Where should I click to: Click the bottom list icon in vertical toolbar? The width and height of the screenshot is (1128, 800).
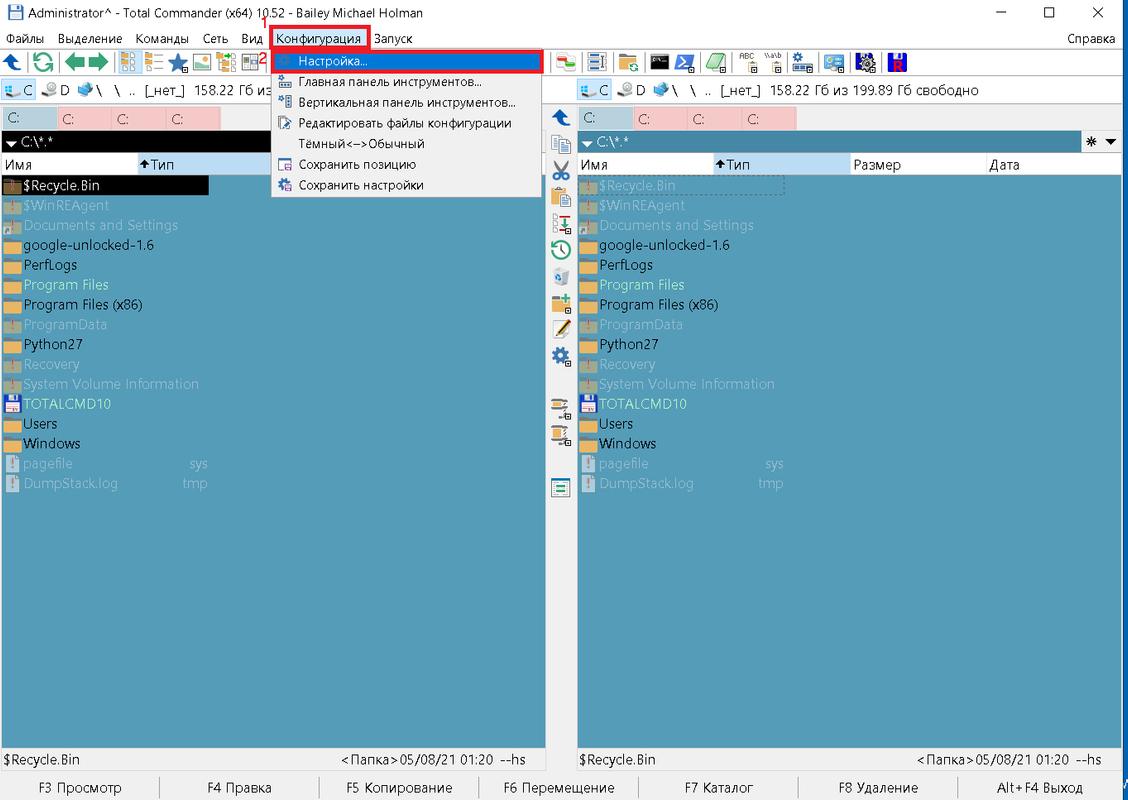click(x=561, y=488)
